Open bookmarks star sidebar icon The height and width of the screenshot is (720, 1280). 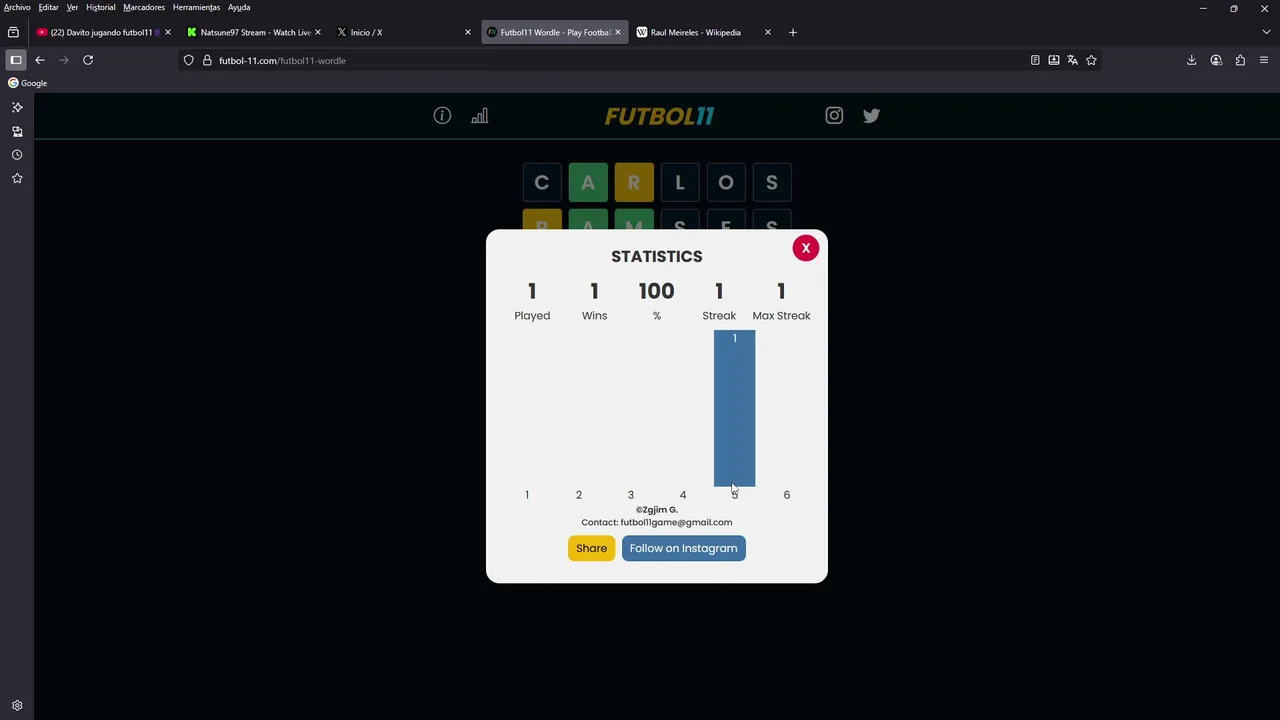point(17,178)
